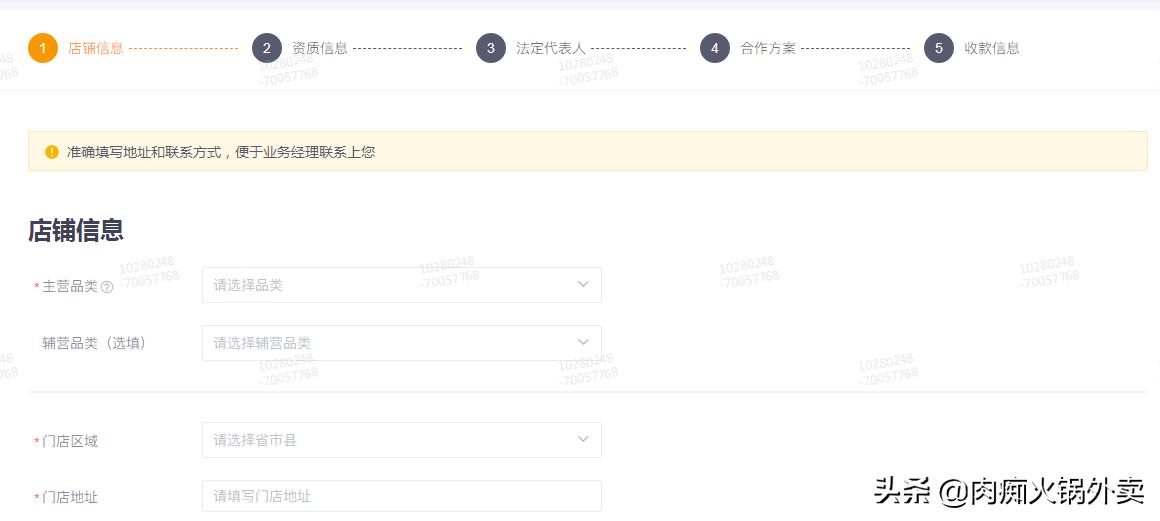
Task: Switch to the 资质信息 step
Action: [x=320, y=48]
